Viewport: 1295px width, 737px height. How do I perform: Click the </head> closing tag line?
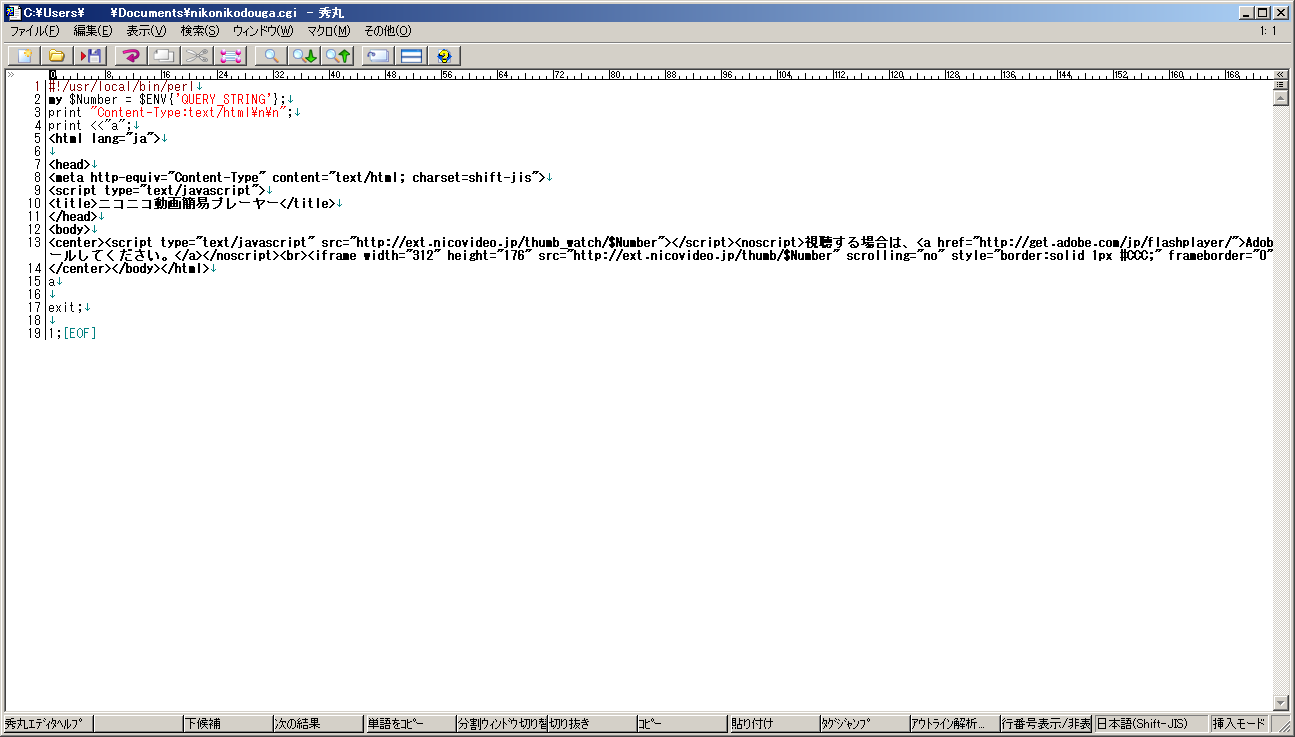[76, 217]
